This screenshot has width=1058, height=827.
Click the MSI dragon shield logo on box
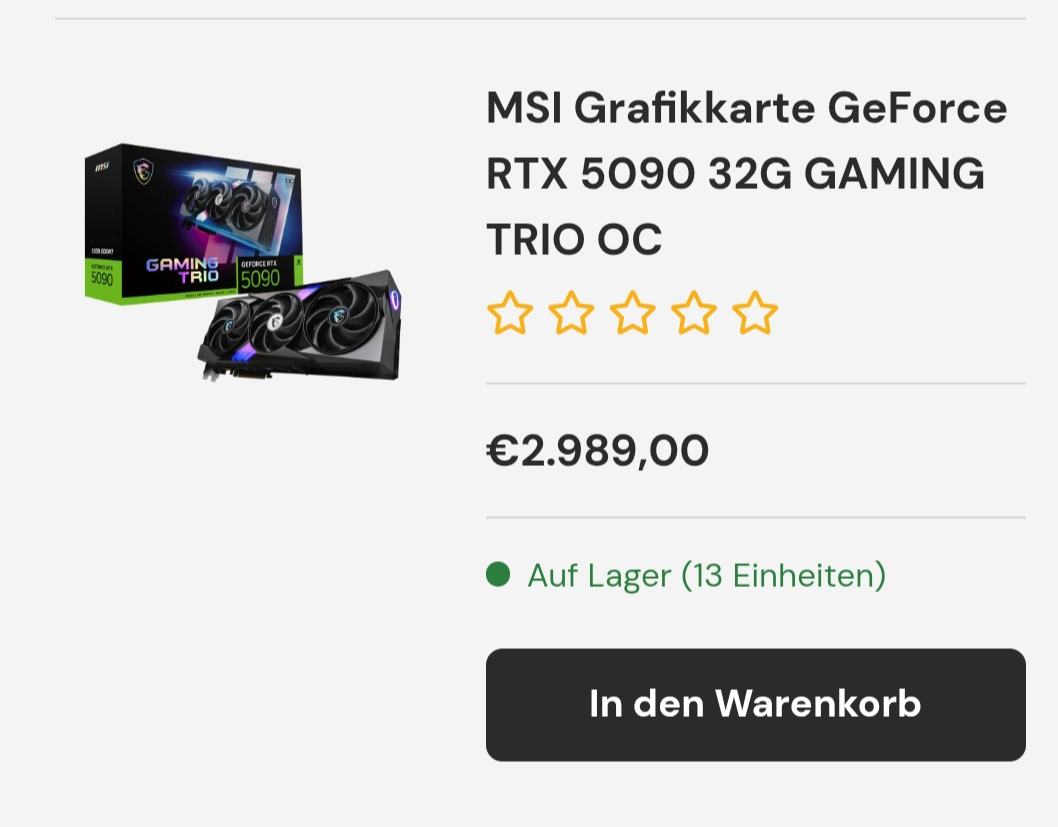point(142,171)
